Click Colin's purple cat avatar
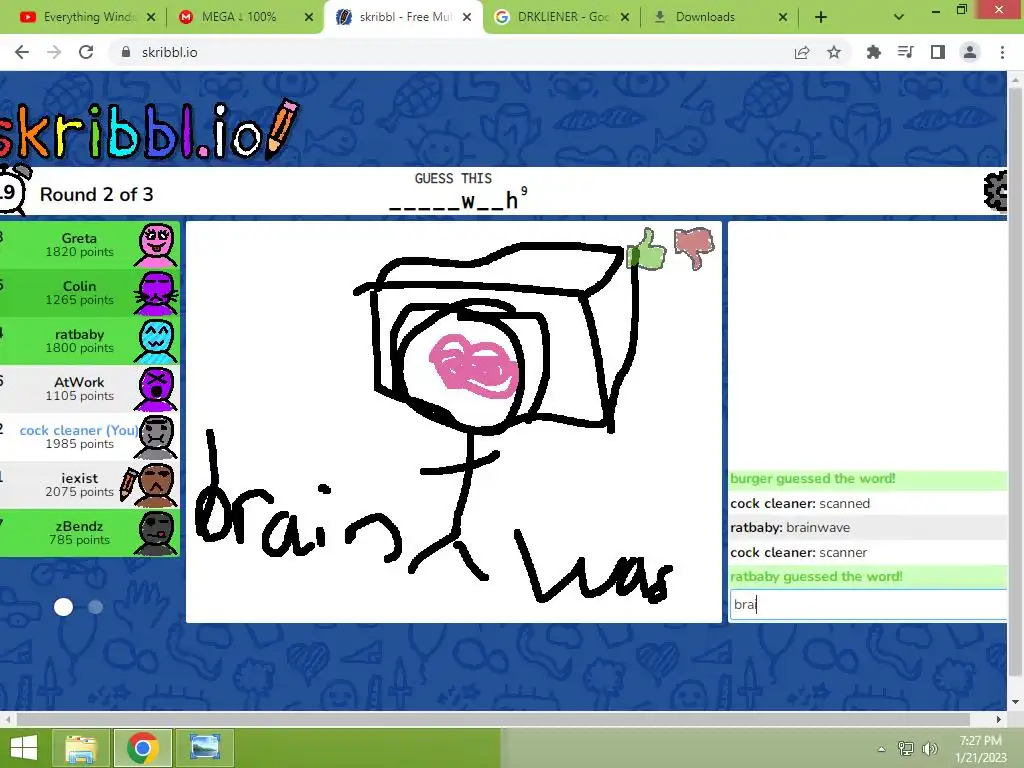Viewport: 1024px width, 768px height. [x=156, y=293]
